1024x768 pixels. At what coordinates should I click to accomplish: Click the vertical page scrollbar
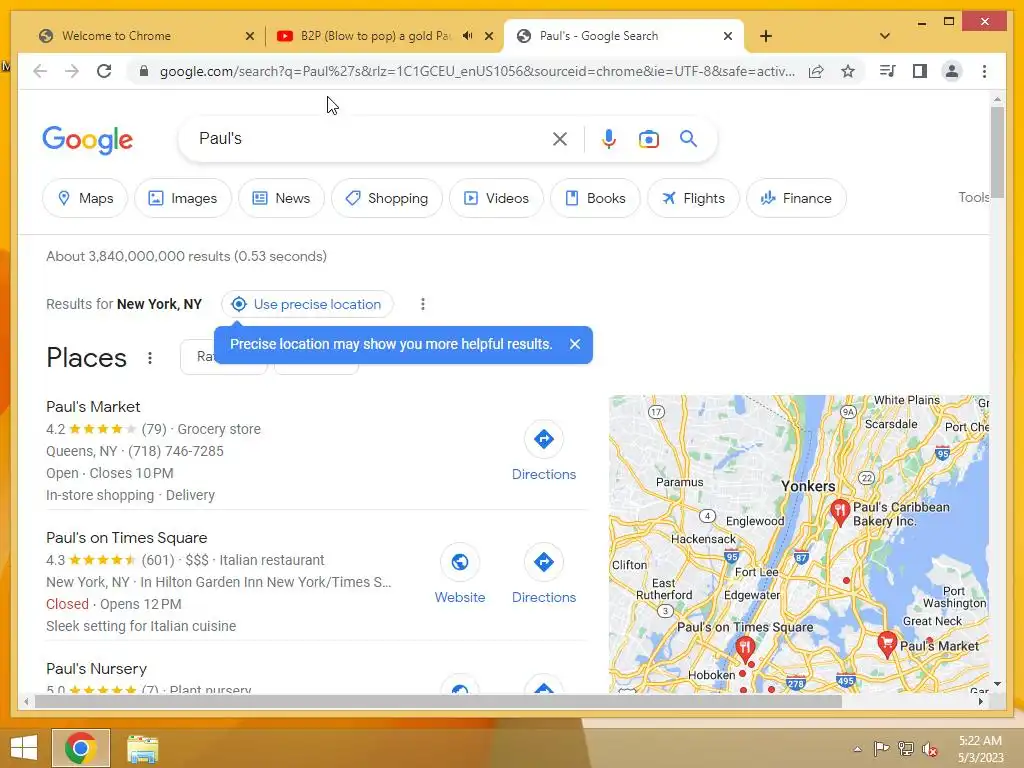pyautogui.click(x=997, y=153)
